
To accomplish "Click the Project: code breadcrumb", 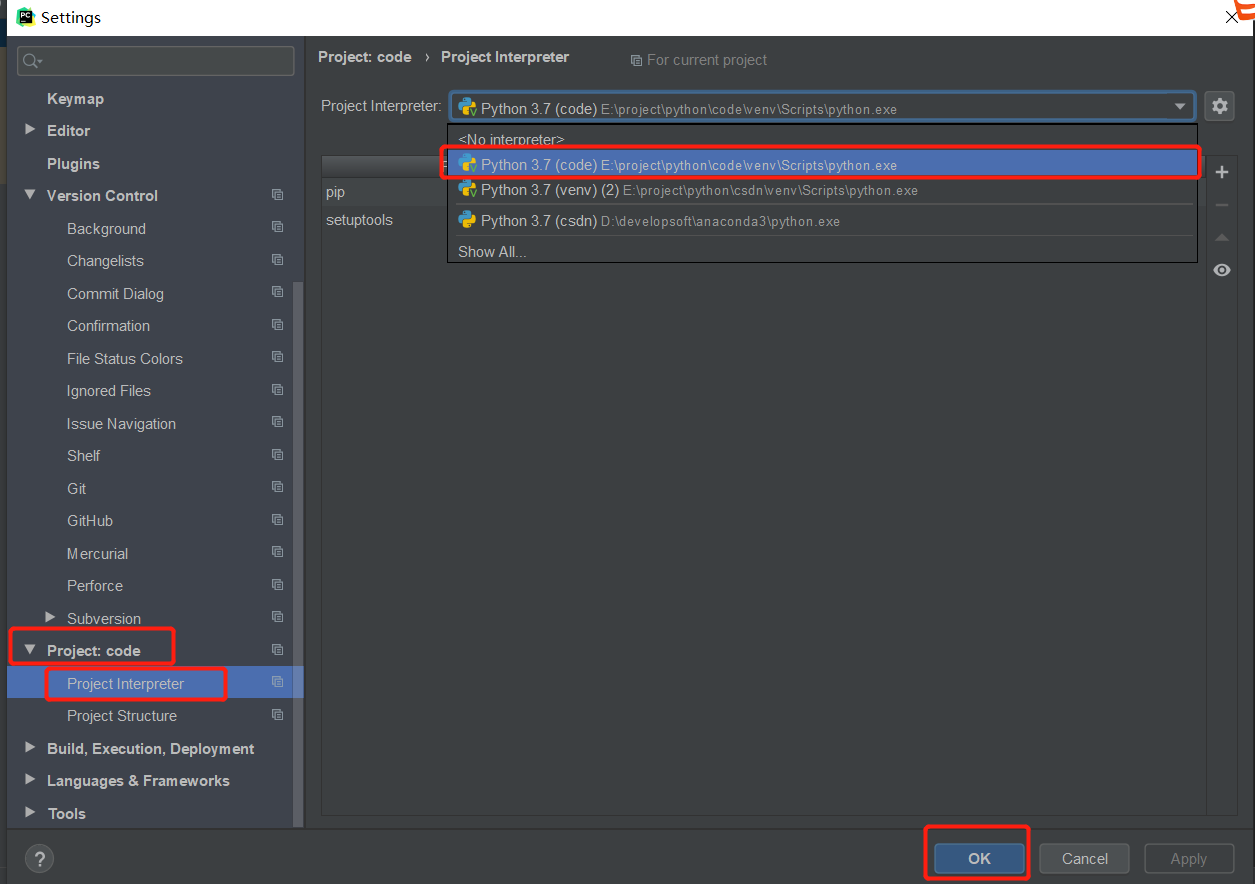I will pyautogui.click(x=365, y=57).
